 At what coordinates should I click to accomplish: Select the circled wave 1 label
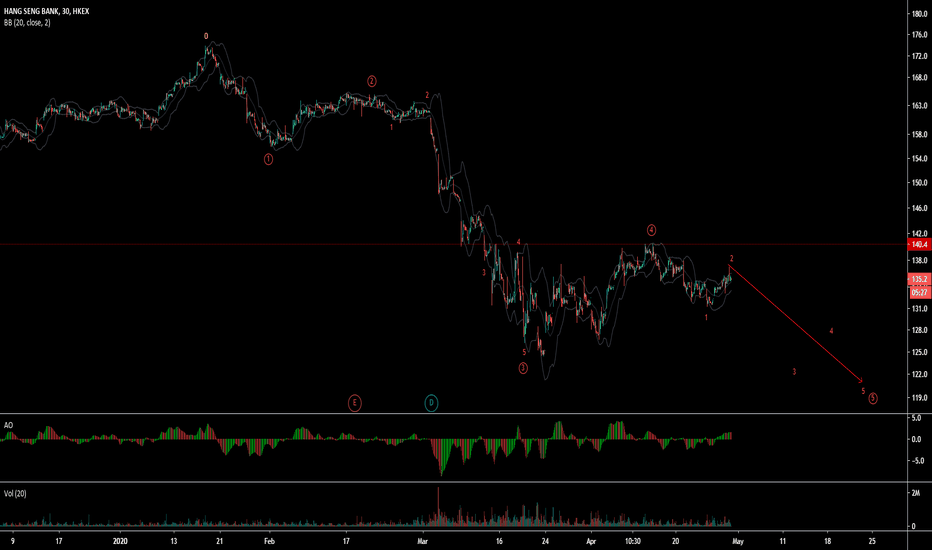[x=268, y=159]
